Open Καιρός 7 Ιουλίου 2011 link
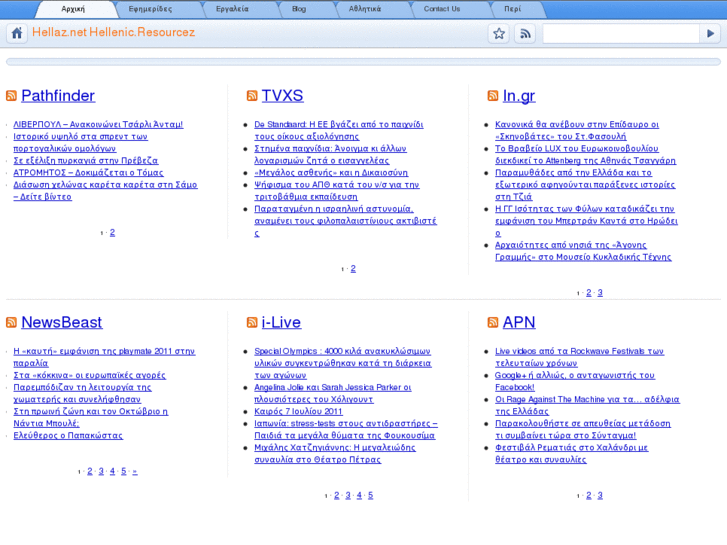Viewport: 727px width, 545px height. tap(299, 411)
